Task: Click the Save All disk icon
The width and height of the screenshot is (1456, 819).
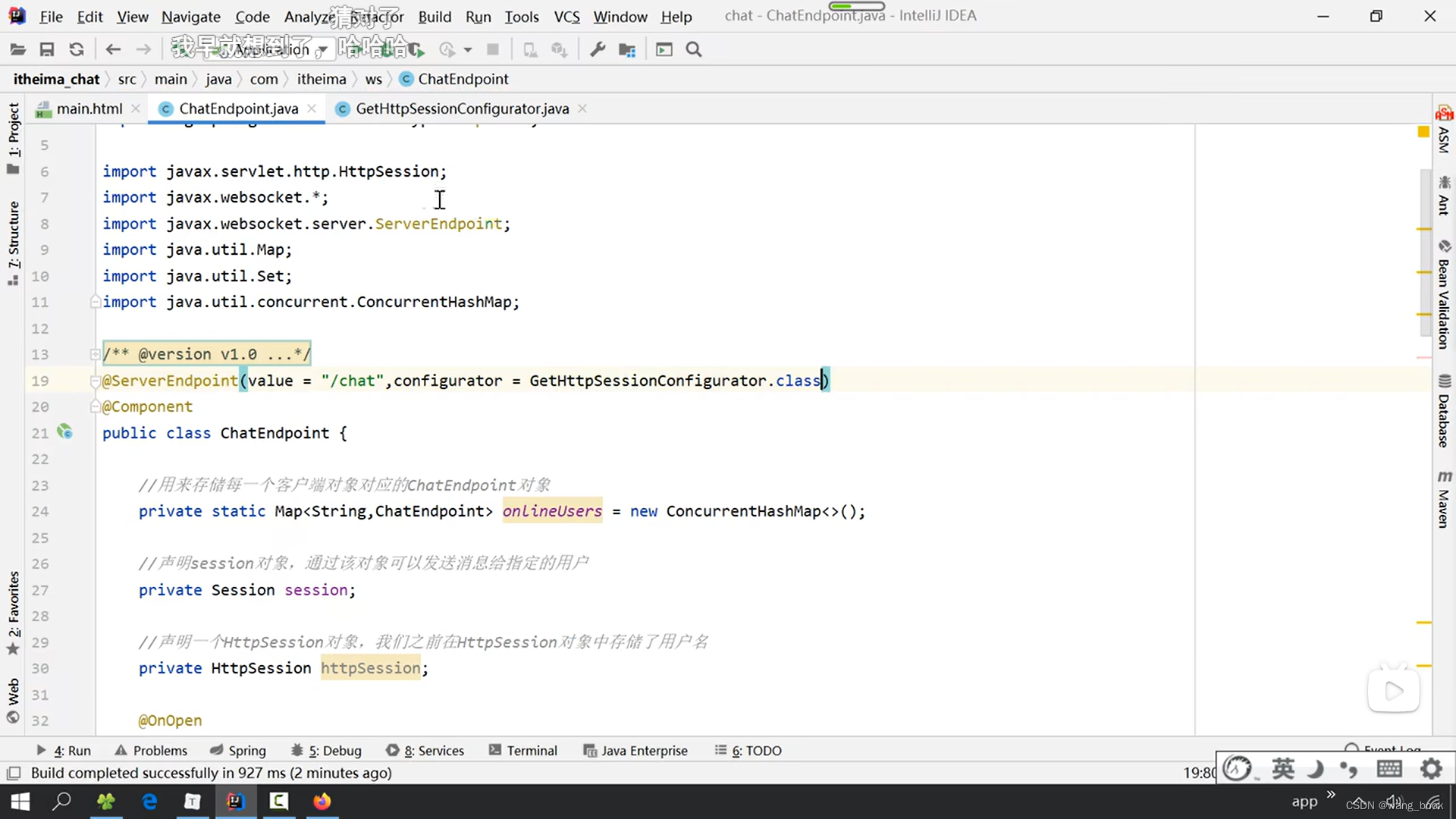Action: pyautogui.click(x=47, y=50)
